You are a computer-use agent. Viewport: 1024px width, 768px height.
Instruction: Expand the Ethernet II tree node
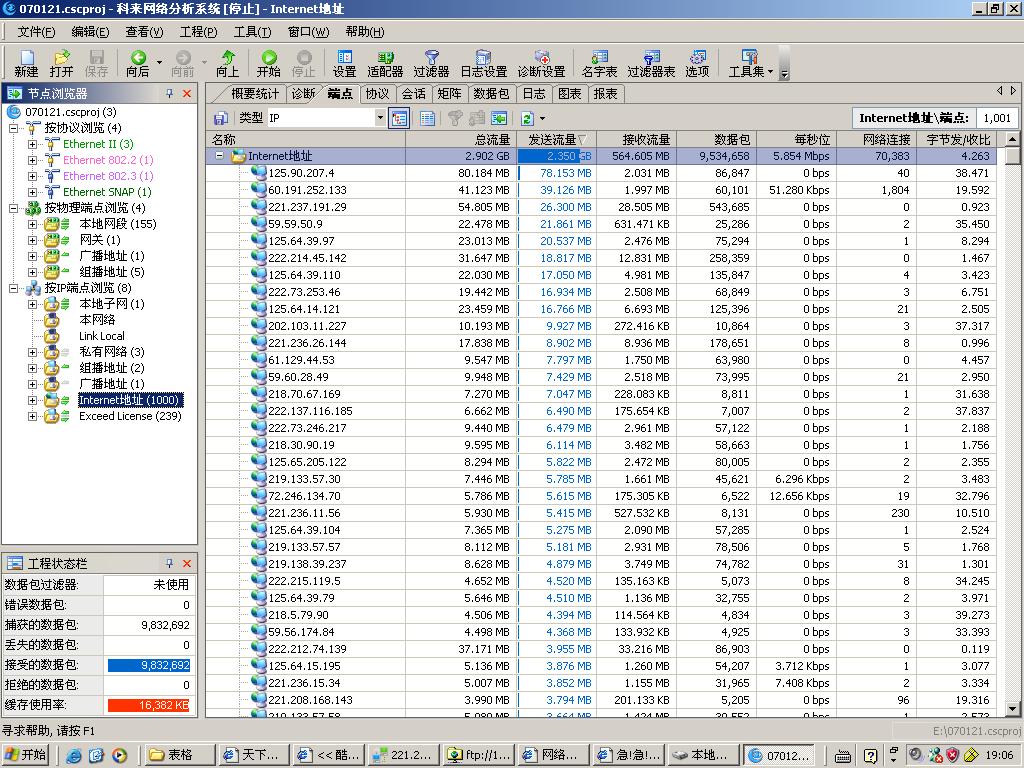[x=32, y=144]
